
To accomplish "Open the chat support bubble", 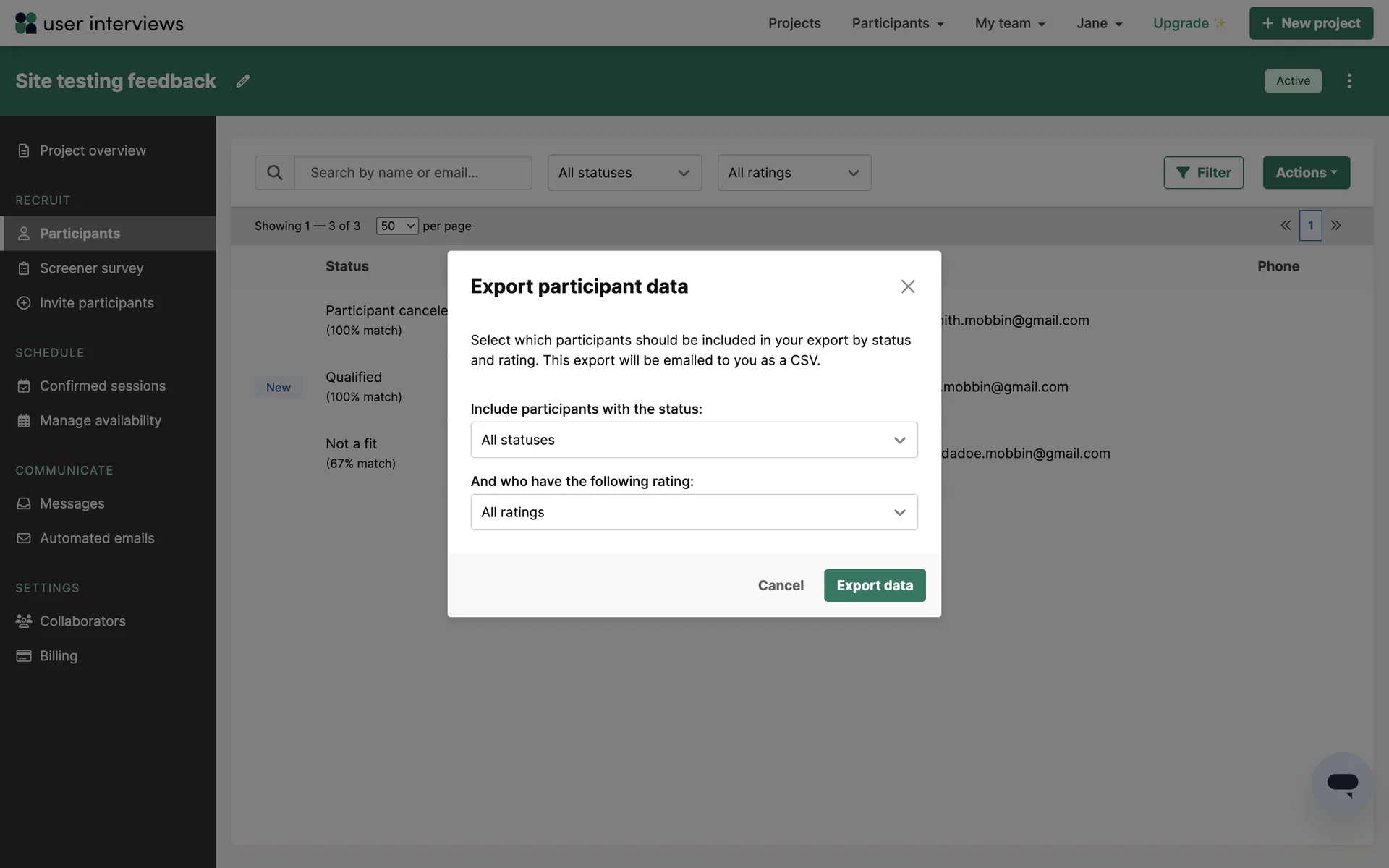I will [1342, 783].
